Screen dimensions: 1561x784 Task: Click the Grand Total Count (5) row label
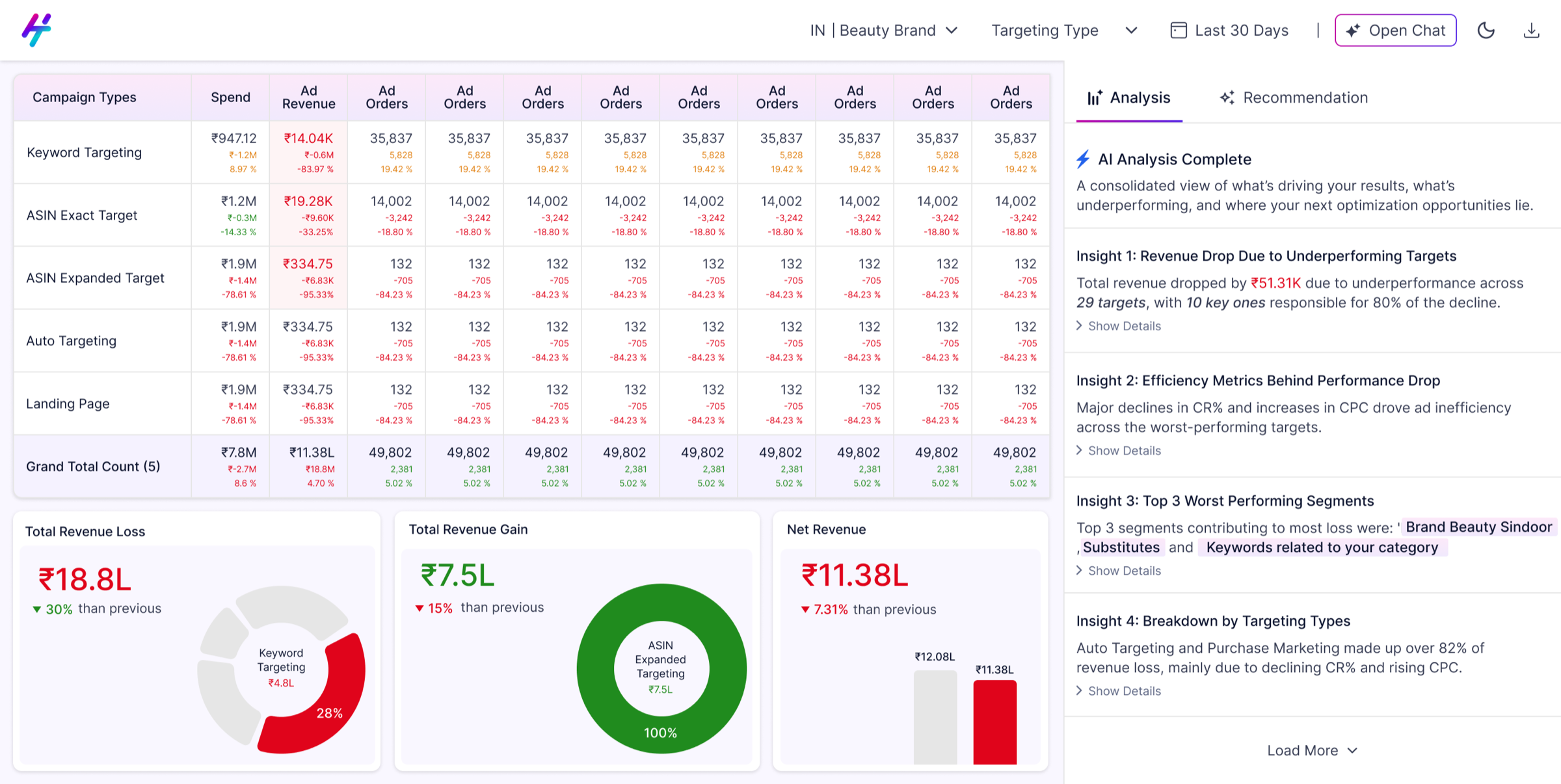point(93,467)
